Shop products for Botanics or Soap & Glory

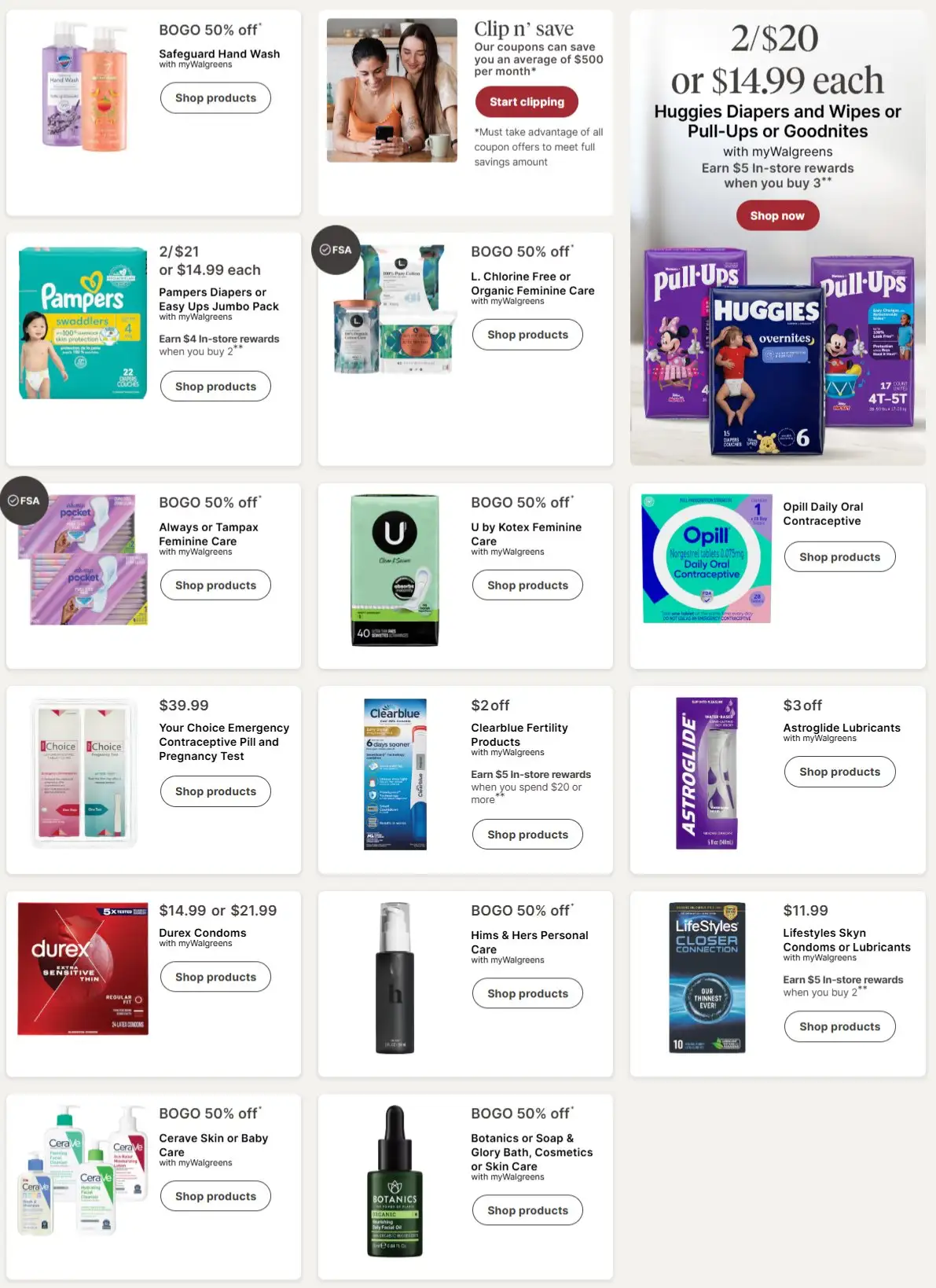[x=527, y=1210]
